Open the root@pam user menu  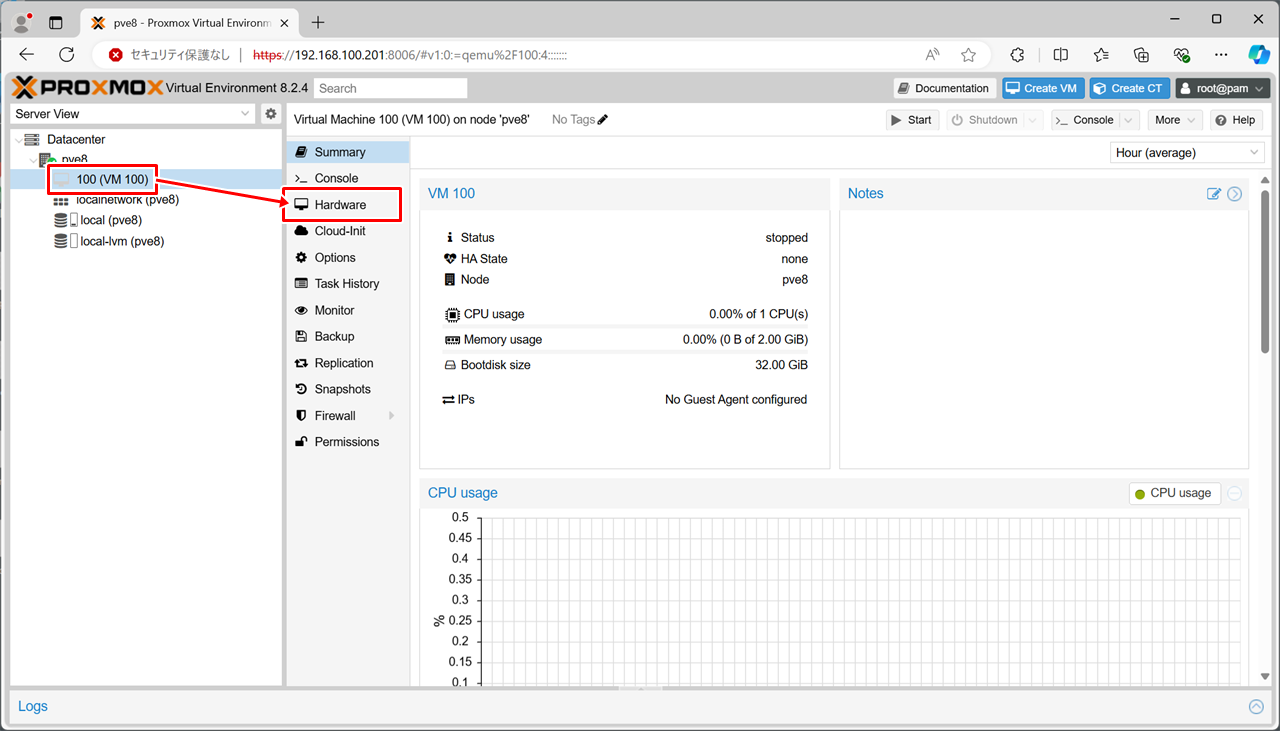tap(1222, 88)
